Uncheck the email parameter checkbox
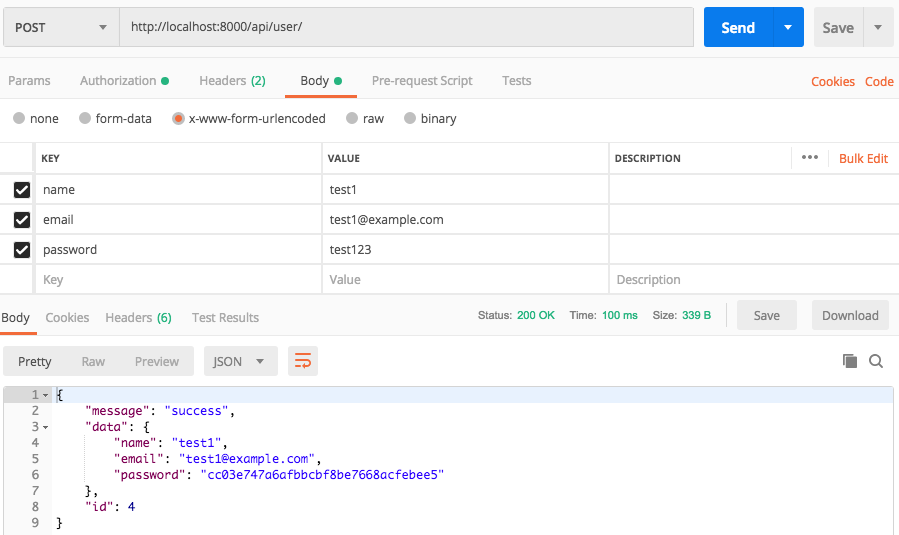This screenshot has height=535, width=899. [22, 219]
